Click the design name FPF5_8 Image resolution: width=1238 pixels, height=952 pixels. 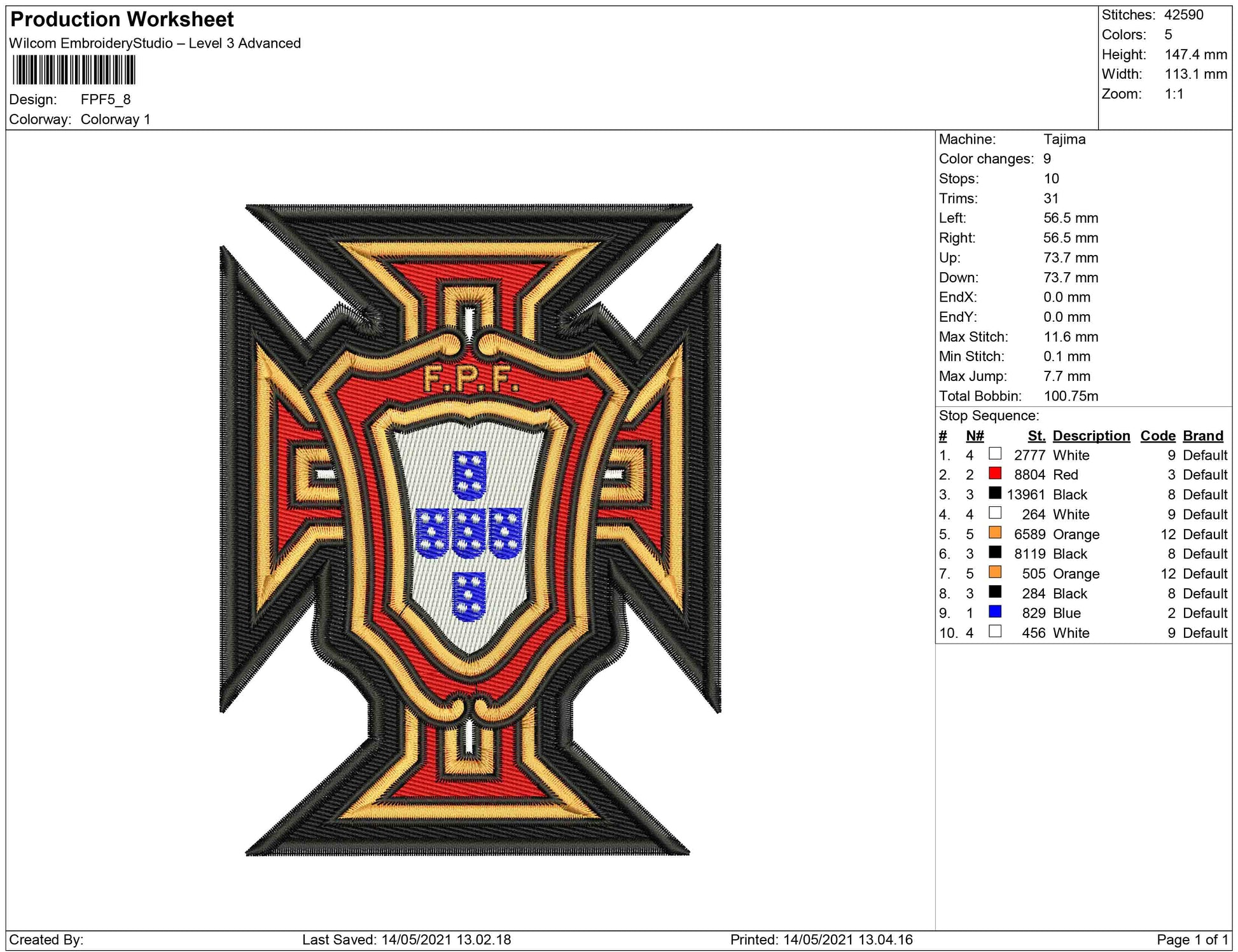pos(106,99)
